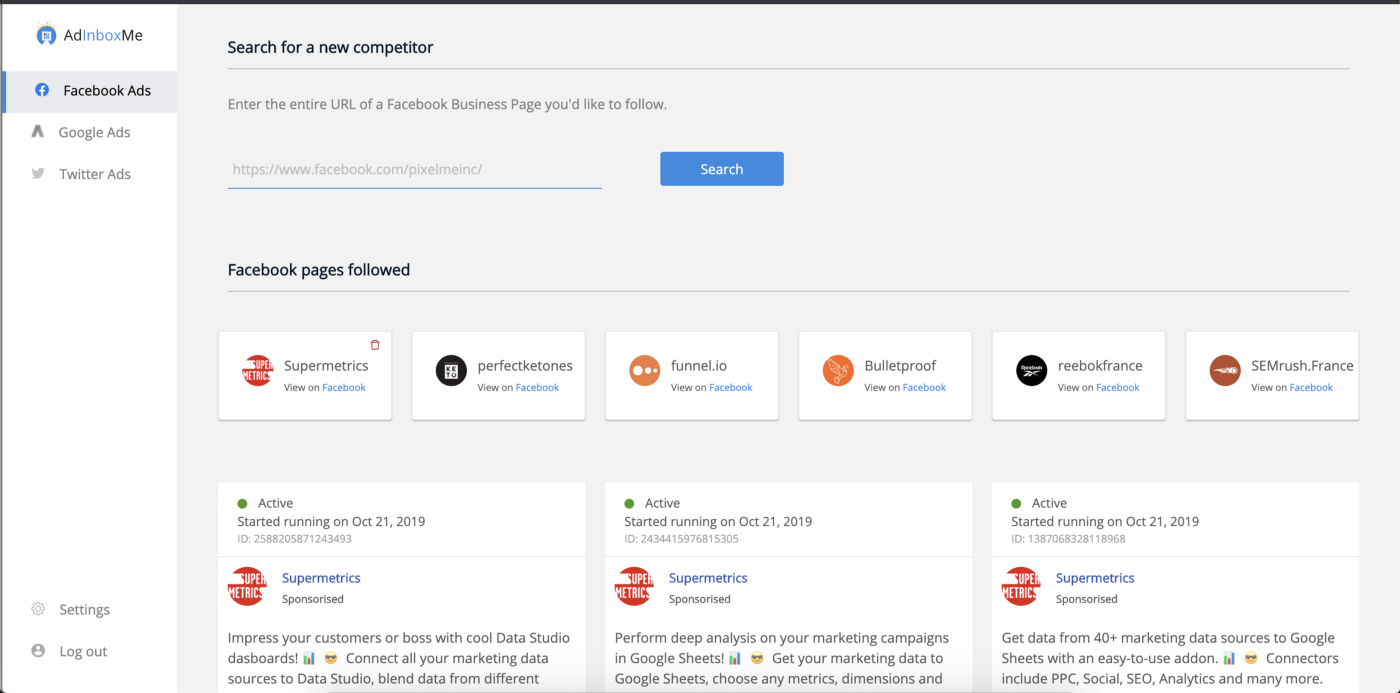Click the "Search for a new competitor" heading
Viewport: 1400px width, 693px height.
(330, 47)
